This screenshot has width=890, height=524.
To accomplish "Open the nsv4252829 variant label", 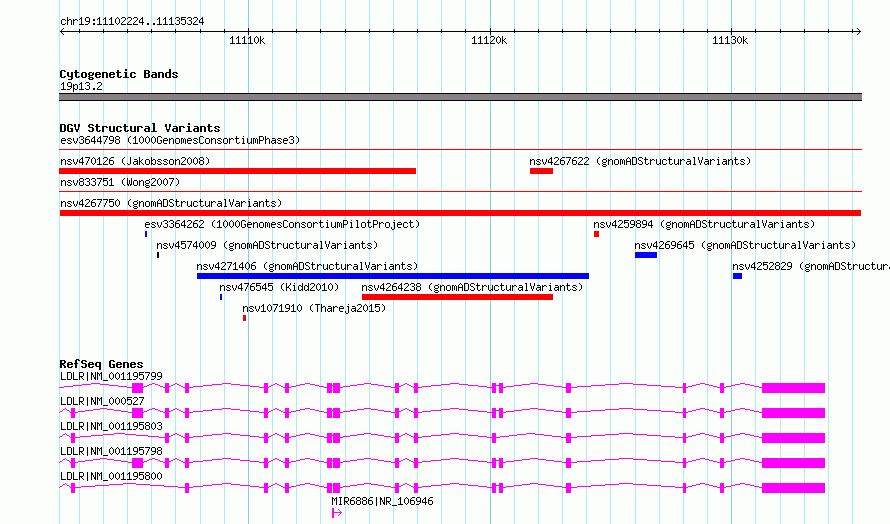I will click(811, 266).
